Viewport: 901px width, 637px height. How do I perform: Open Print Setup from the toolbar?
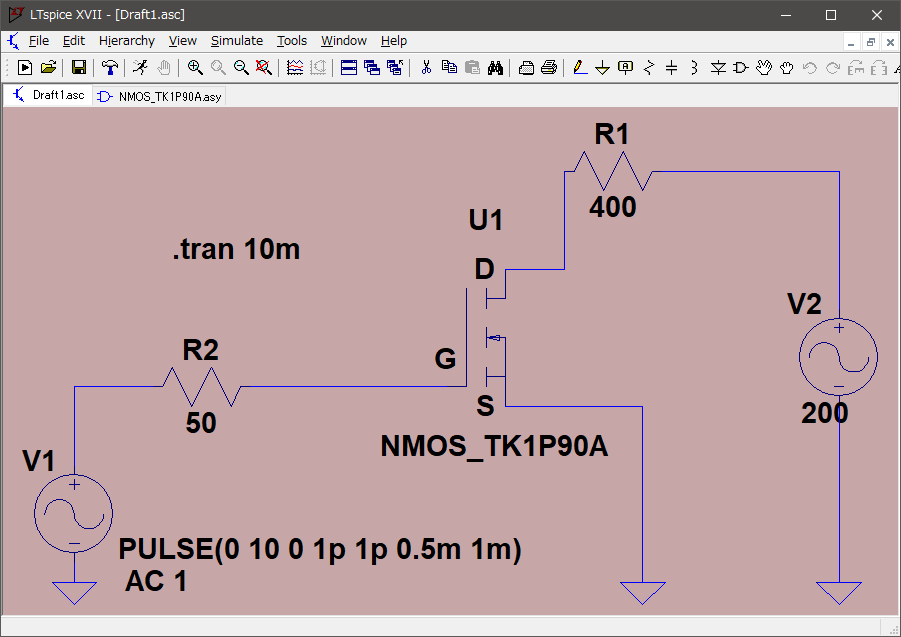coord(526,68)
